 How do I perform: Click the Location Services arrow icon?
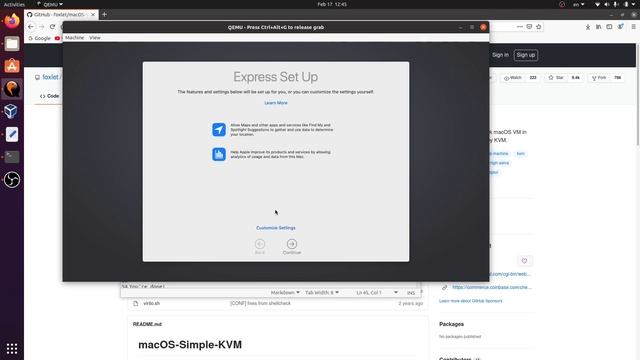click(219, 129)
